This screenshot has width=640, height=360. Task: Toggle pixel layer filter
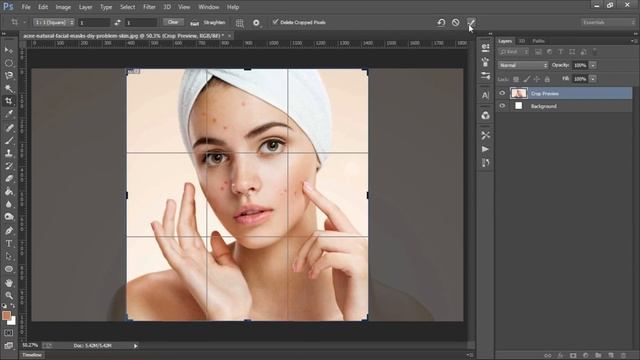pos(538,52)
